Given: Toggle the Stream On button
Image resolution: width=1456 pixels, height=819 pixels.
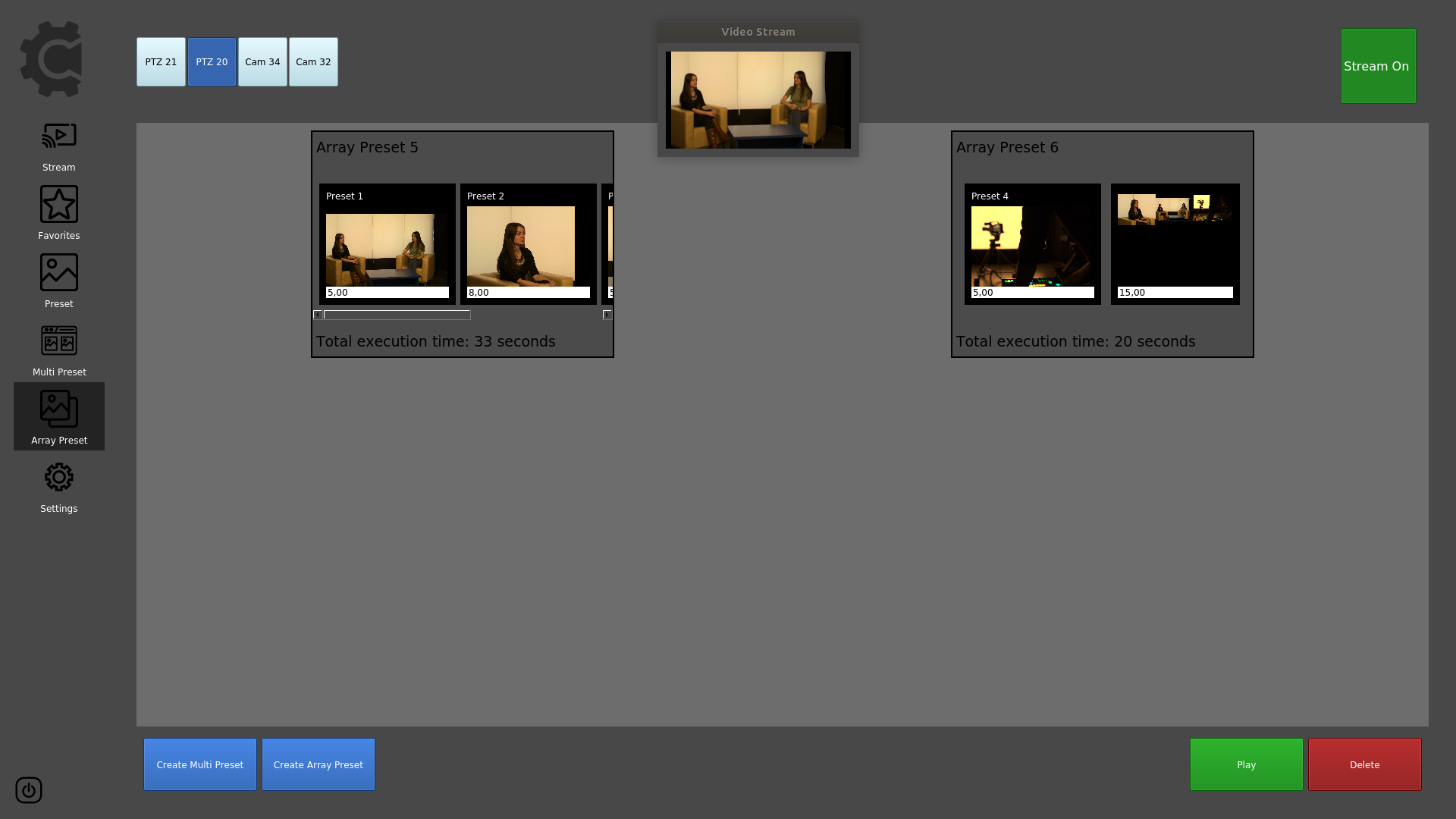Looking at the screenshot, I should (1378, 66).
